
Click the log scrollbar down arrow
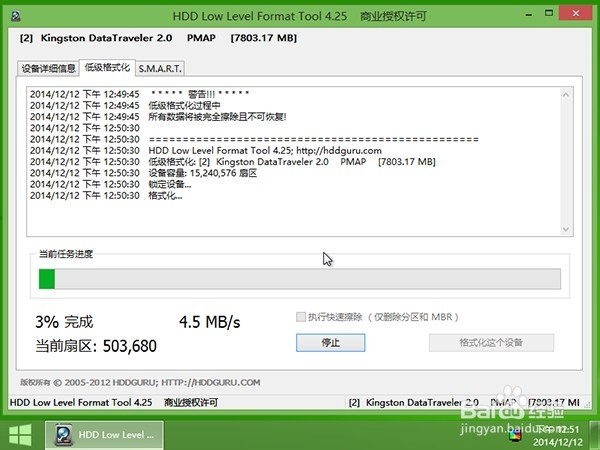coord(566,229)
